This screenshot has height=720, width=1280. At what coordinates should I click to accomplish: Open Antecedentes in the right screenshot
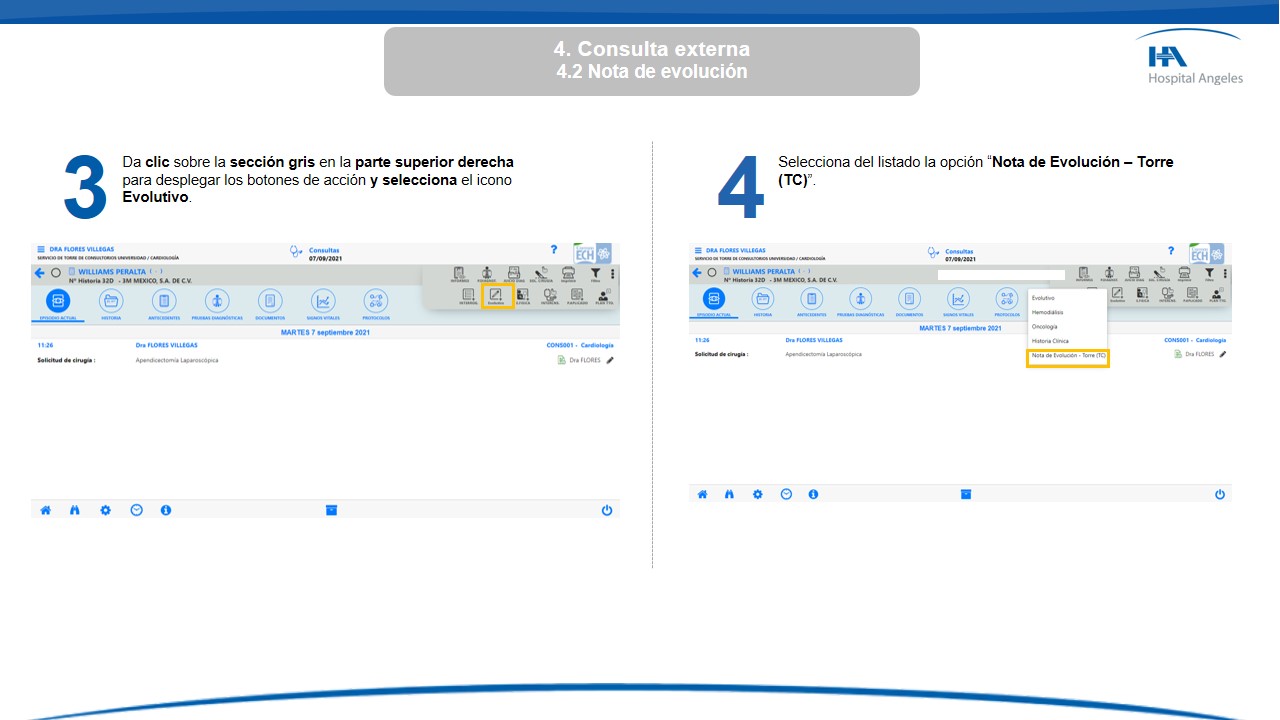pos(812,299)
